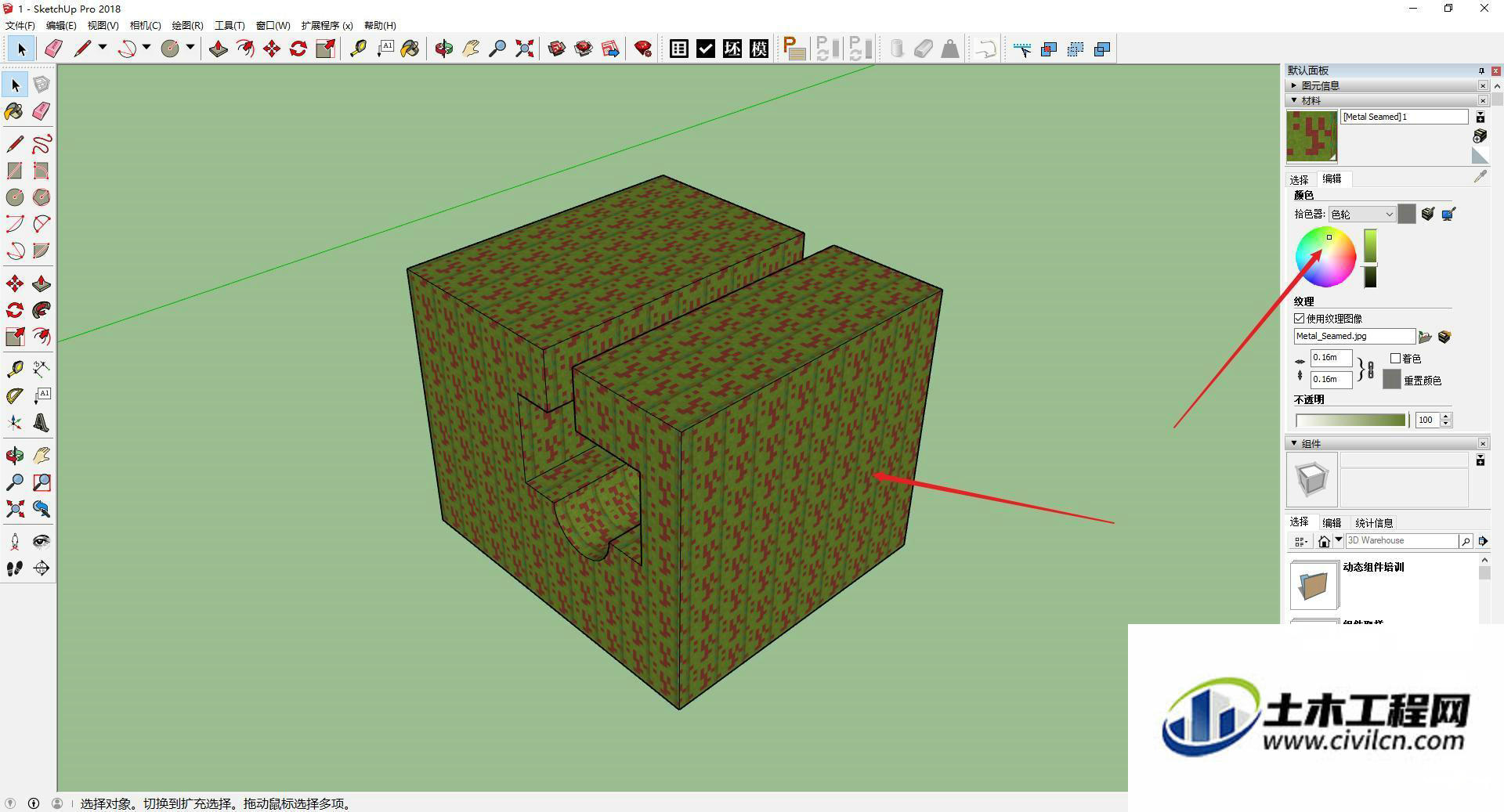1504x812 pixels.
Task: Select the Rectangle tool in left toolbar
Action: [15, 171]
